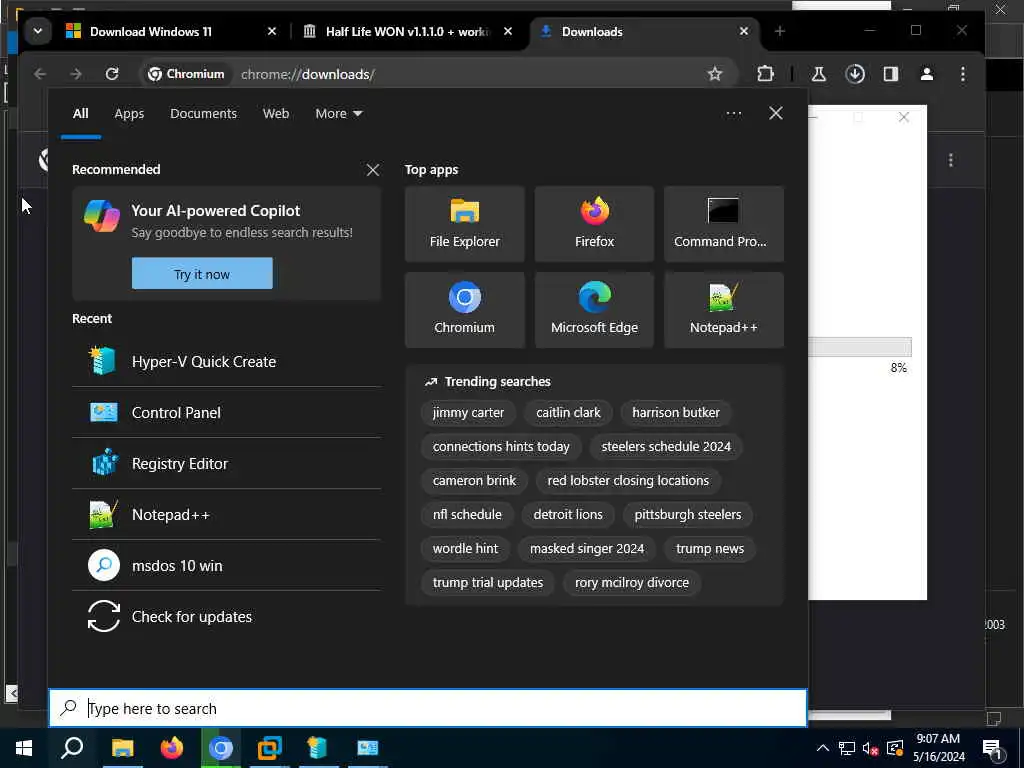
Task: Open Chromium three-dot main menu
Action: (x=963, y=74)
